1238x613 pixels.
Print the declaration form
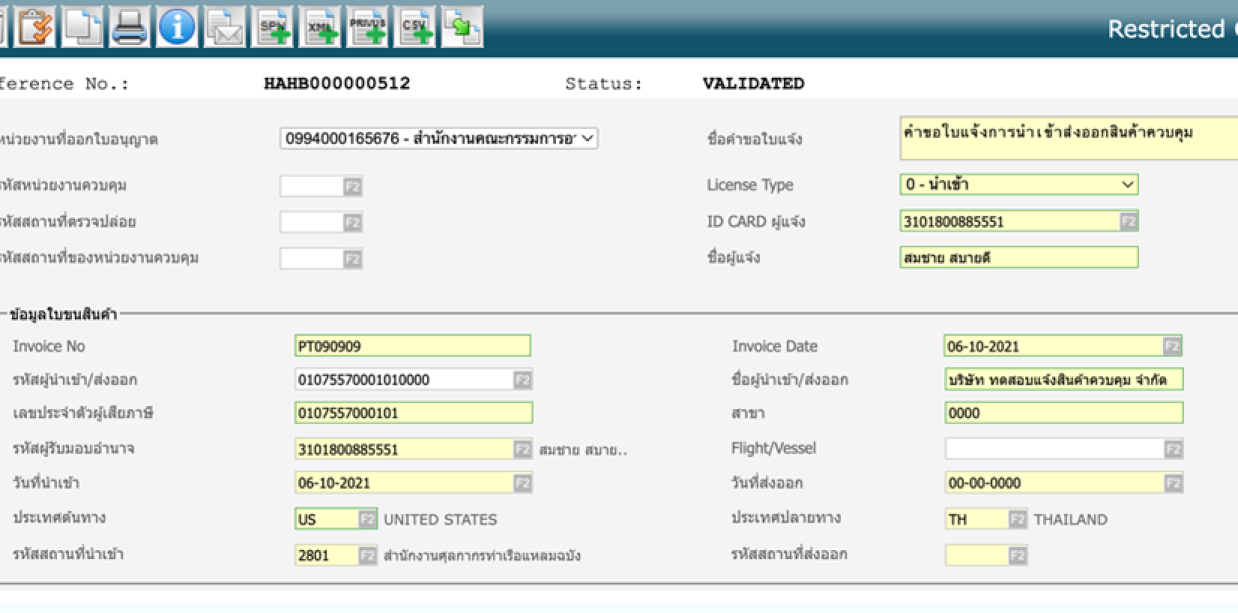(x=130, y=27)
